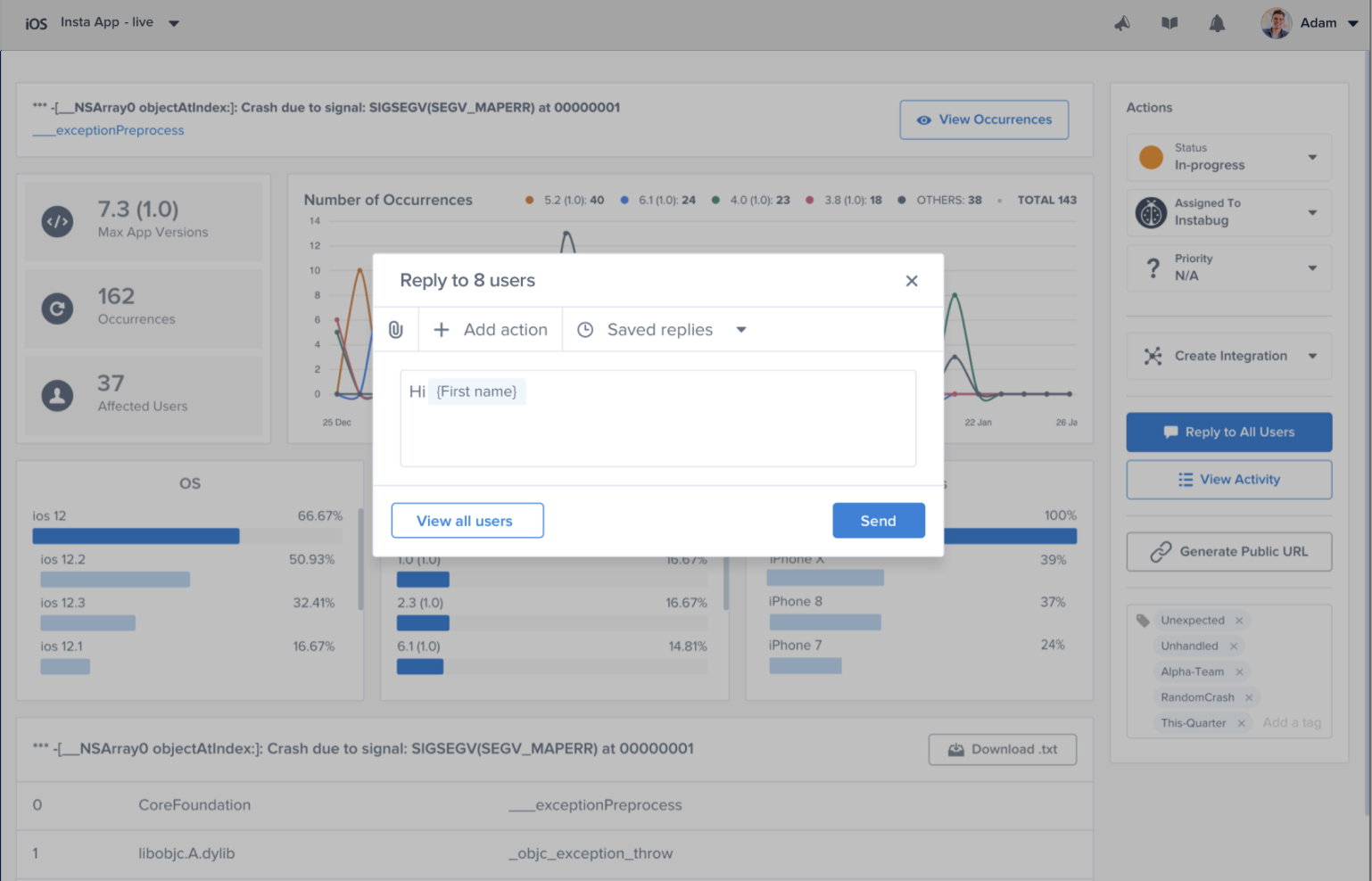This screenshot has height=881, width=1372.
Task: Click the announcements megaphone icon in top bar
Action: (1122, 23)
